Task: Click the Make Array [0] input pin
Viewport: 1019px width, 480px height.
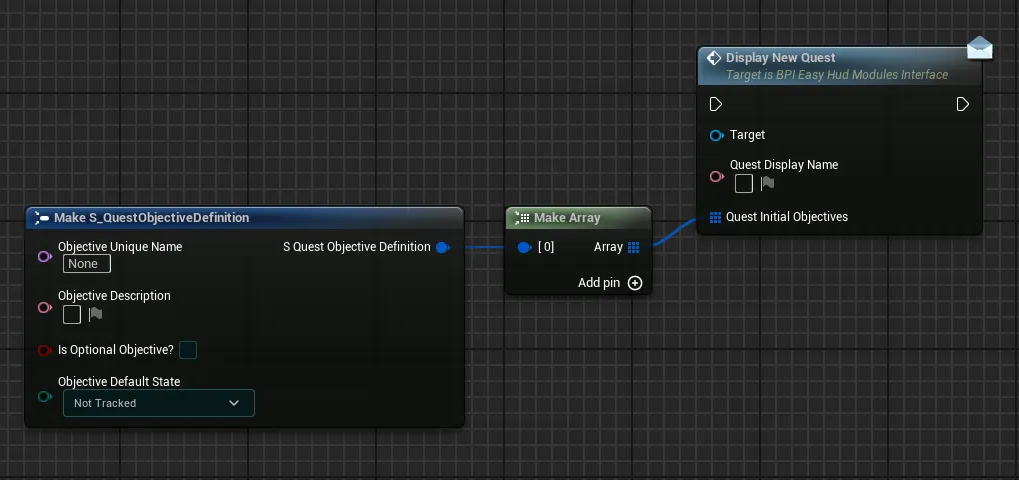Action: point(524,247)
